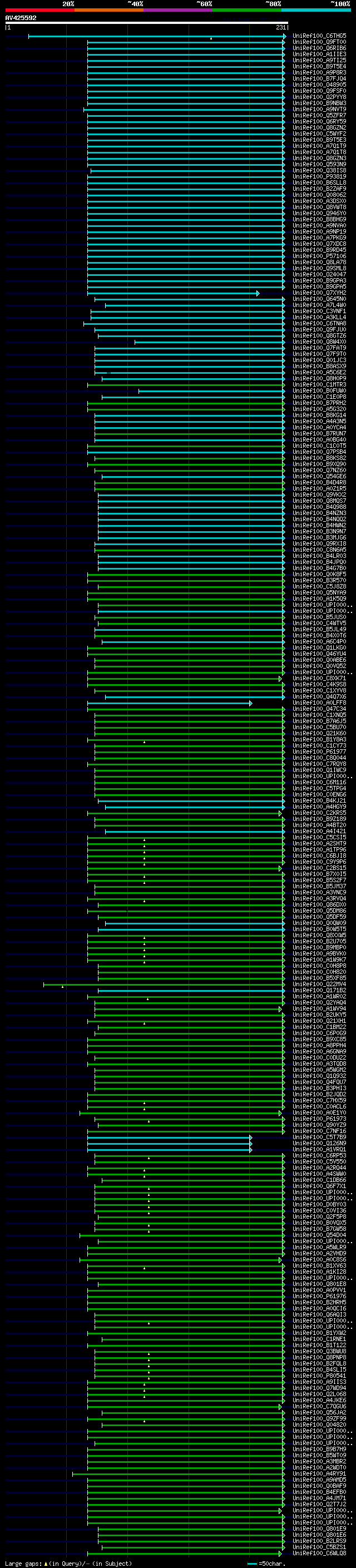
Task: Select the UniRef100_Q126N9 label
Action: point(319,1143)
